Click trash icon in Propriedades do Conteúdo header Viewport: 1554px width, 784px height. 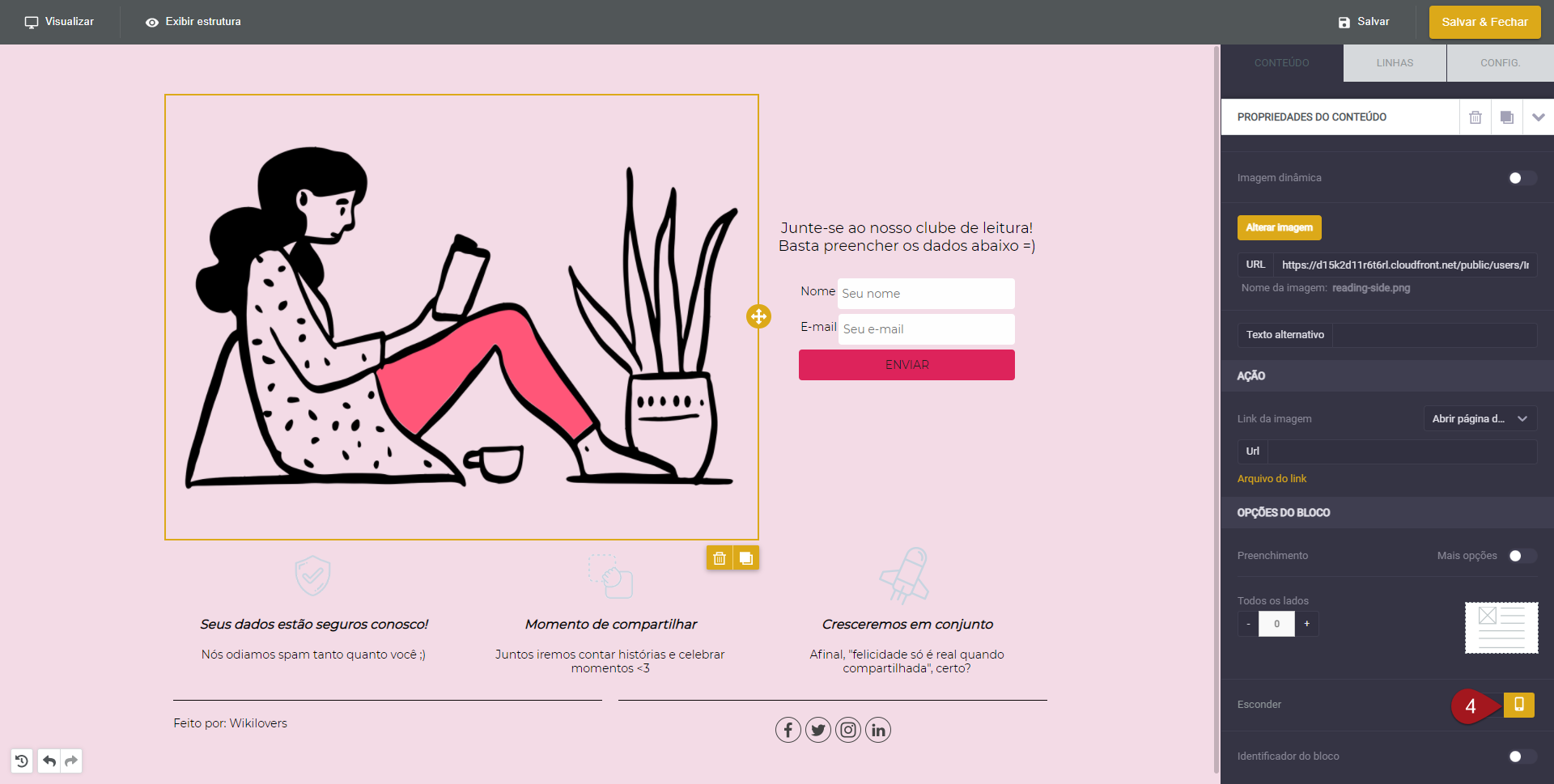point(1475,117)
